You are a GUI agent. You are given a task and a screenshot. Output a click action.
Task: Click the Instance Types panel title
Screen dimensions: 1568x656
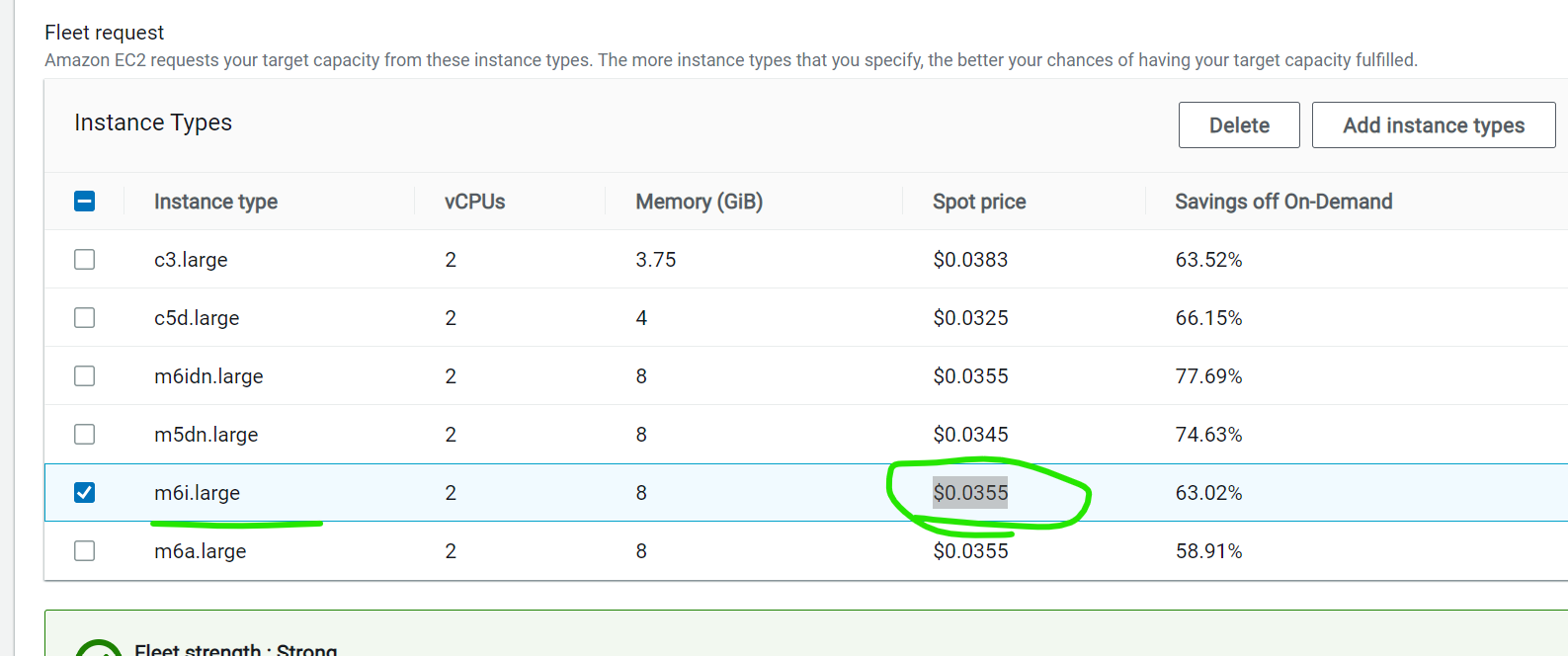point(153,123)
